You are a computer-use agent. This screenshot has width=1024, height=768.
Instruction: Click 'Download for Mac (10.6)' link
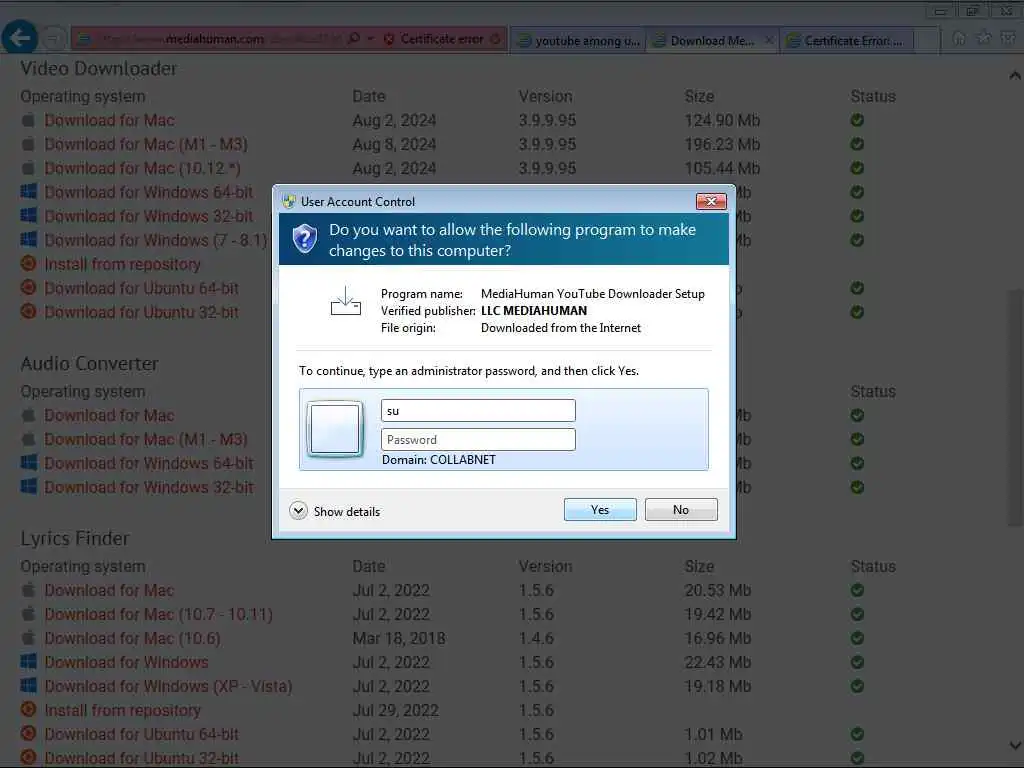pyautogui.click(x=133, y=638)
